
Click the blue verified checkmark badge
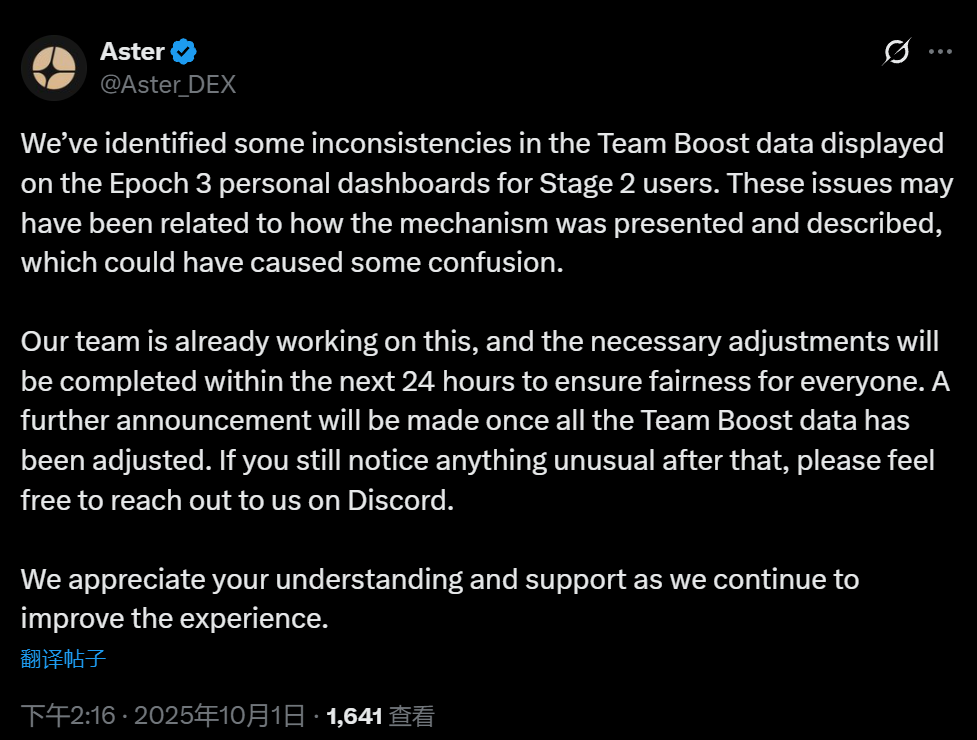(x=184, y=51)
